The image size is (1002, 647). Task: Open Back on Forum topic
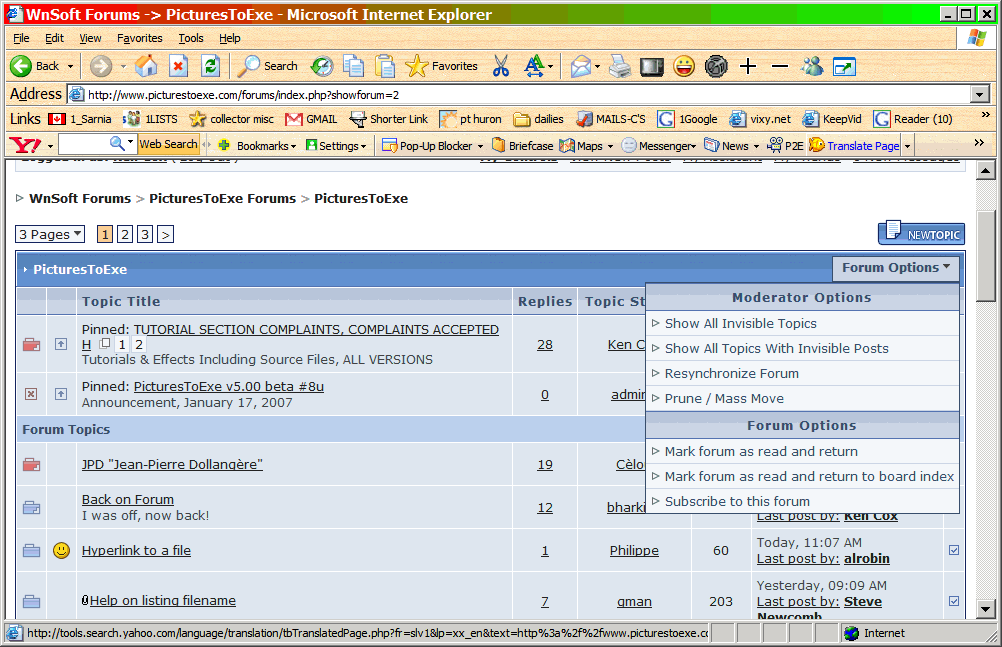[x=128, y=499]
